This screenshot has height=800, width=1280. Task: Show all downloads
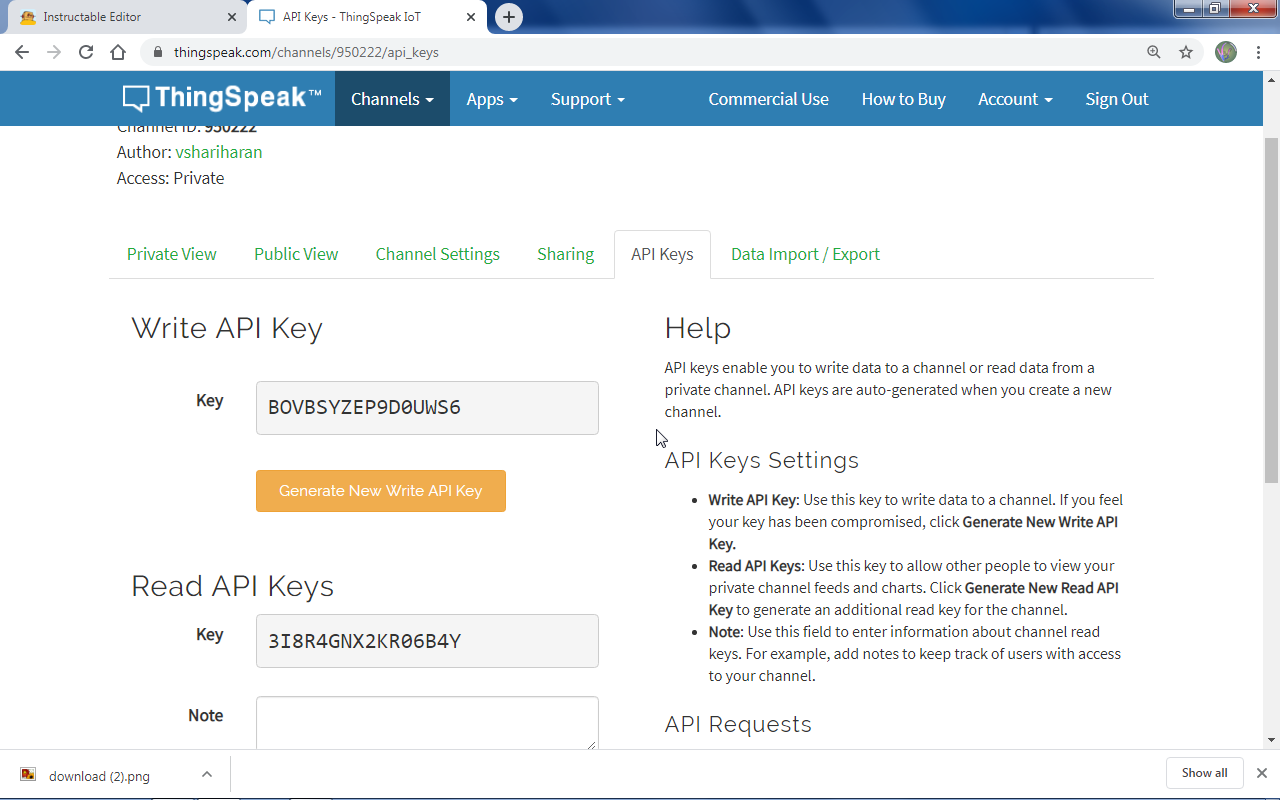1204,773
